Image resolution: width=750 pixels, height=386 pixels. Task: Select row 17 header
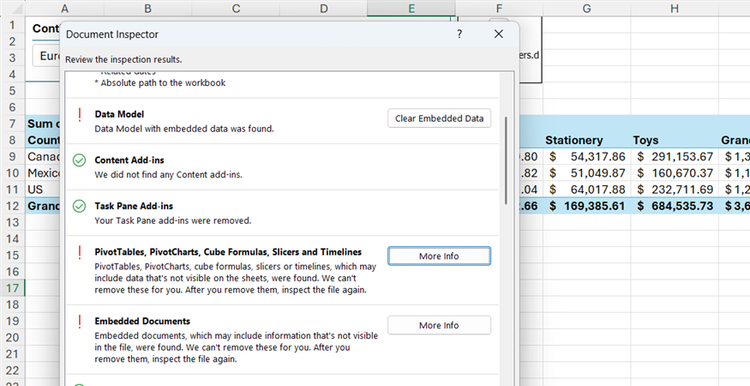(x=12, y=288)
